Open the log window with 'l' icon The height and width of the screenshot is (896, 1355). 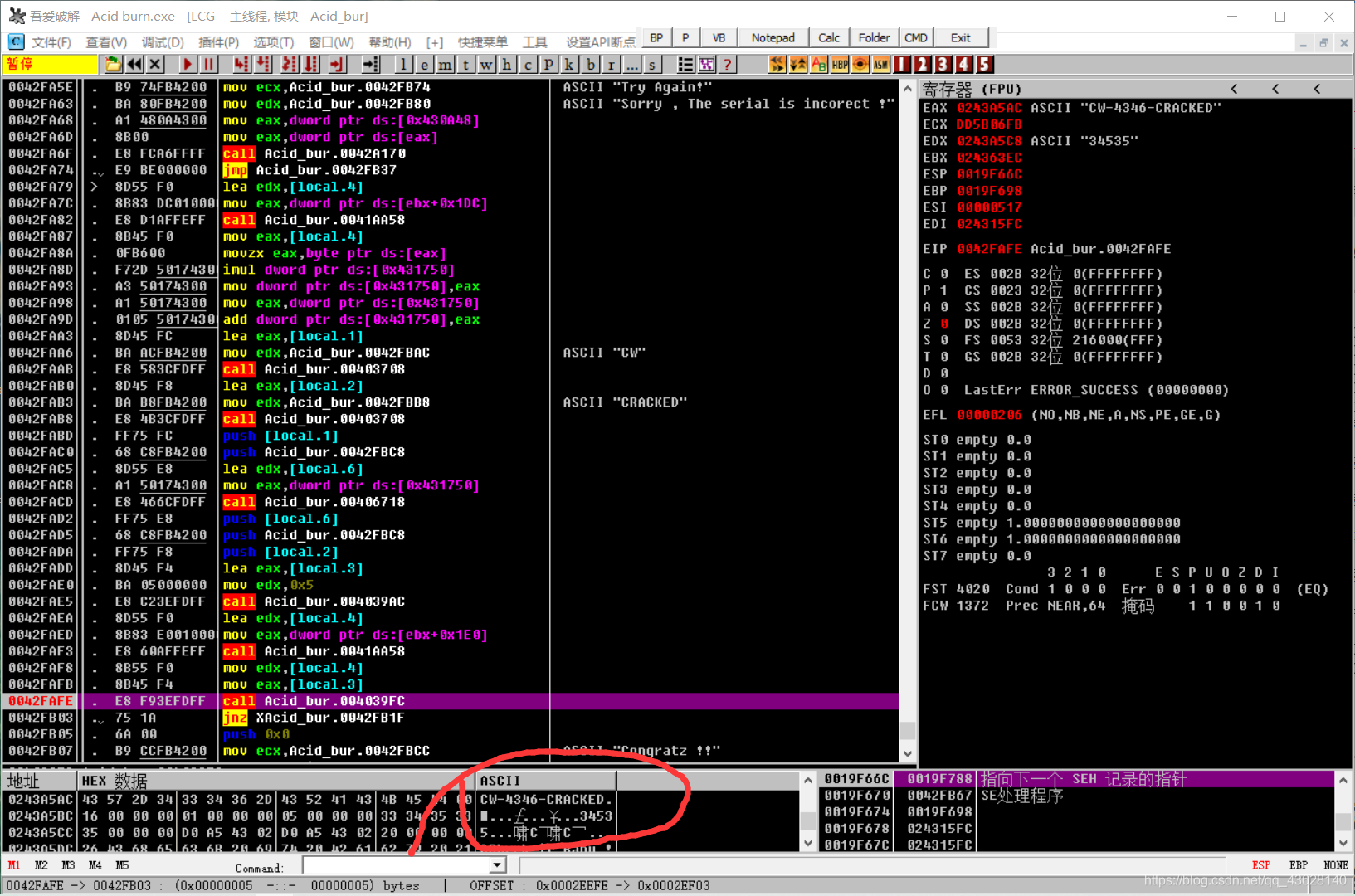tap(403, 64)
